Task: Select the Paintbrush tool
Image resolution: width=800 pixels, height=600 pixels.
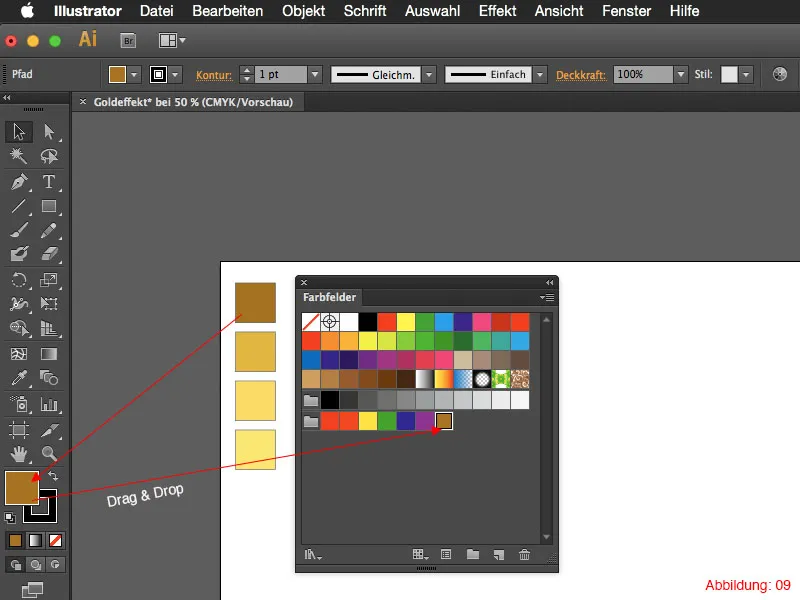Action: 19,230
